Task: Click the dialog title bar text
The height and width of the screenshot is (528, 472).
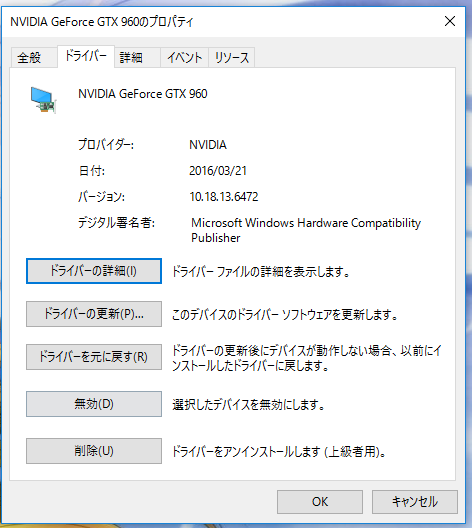Action: click(x=102, y=22)
